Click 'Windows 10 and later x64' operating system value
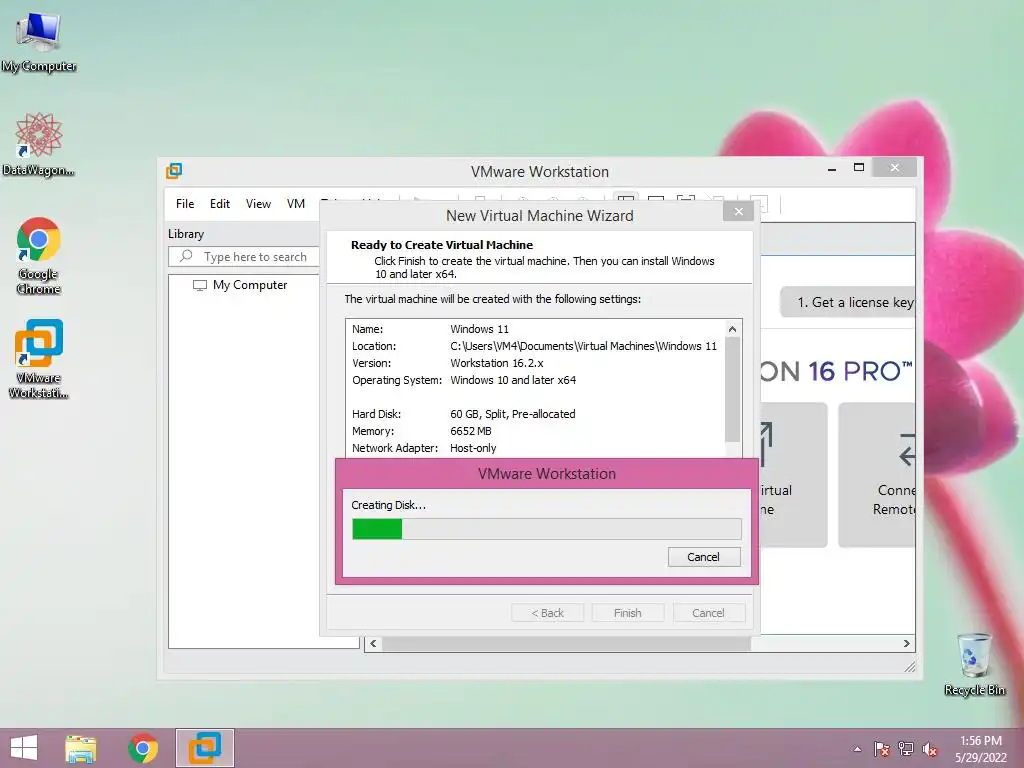Screen dimensions: 1024x768 [x=513, y=380]
